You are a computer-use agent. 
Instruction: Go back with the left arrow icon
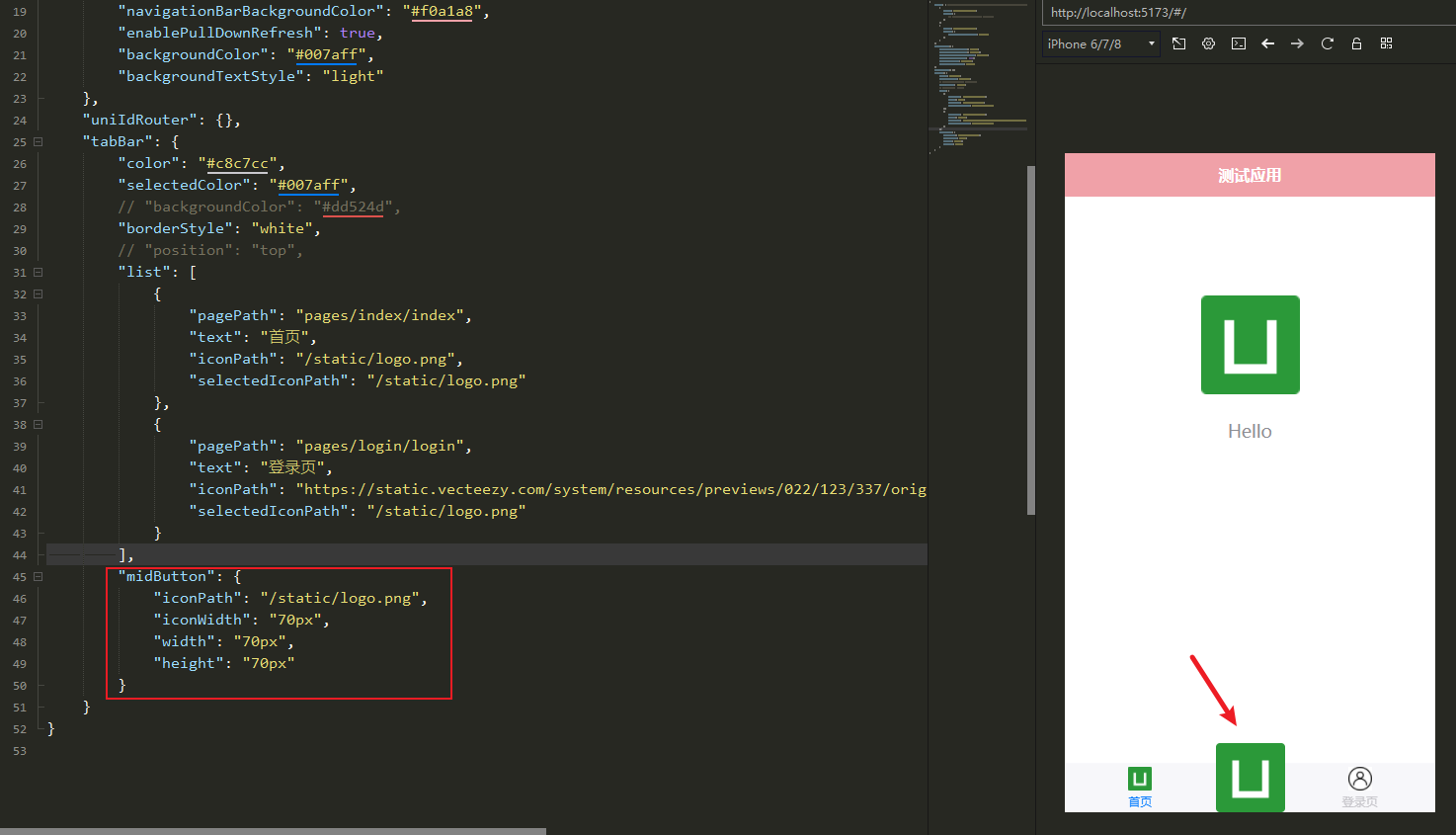(x=1268, y=43)
